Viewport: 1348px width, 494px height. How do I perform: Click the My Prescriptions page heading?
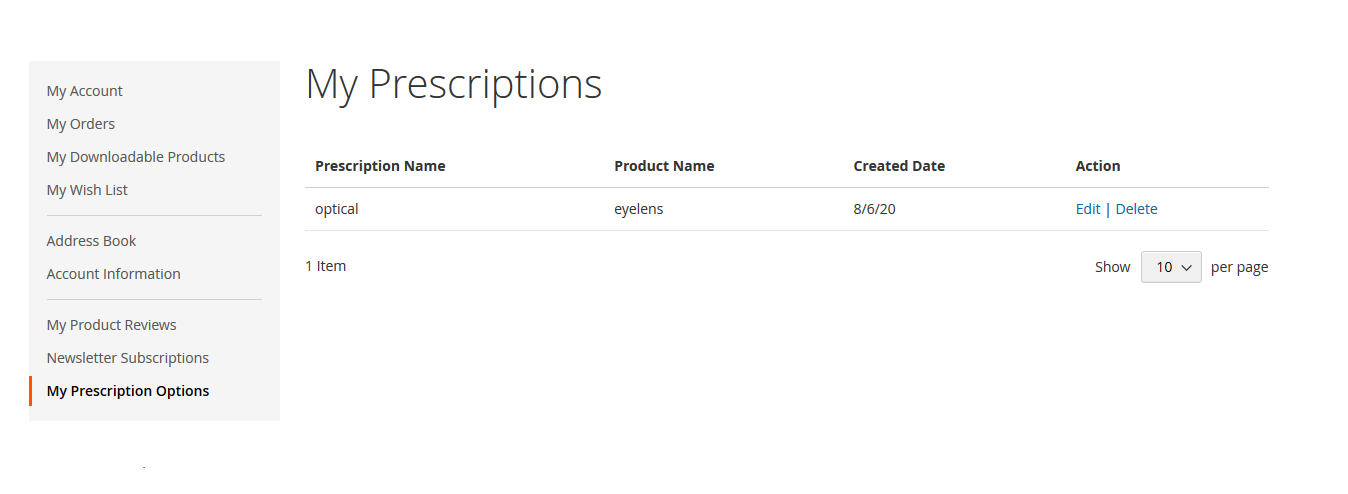coord(454,85)
